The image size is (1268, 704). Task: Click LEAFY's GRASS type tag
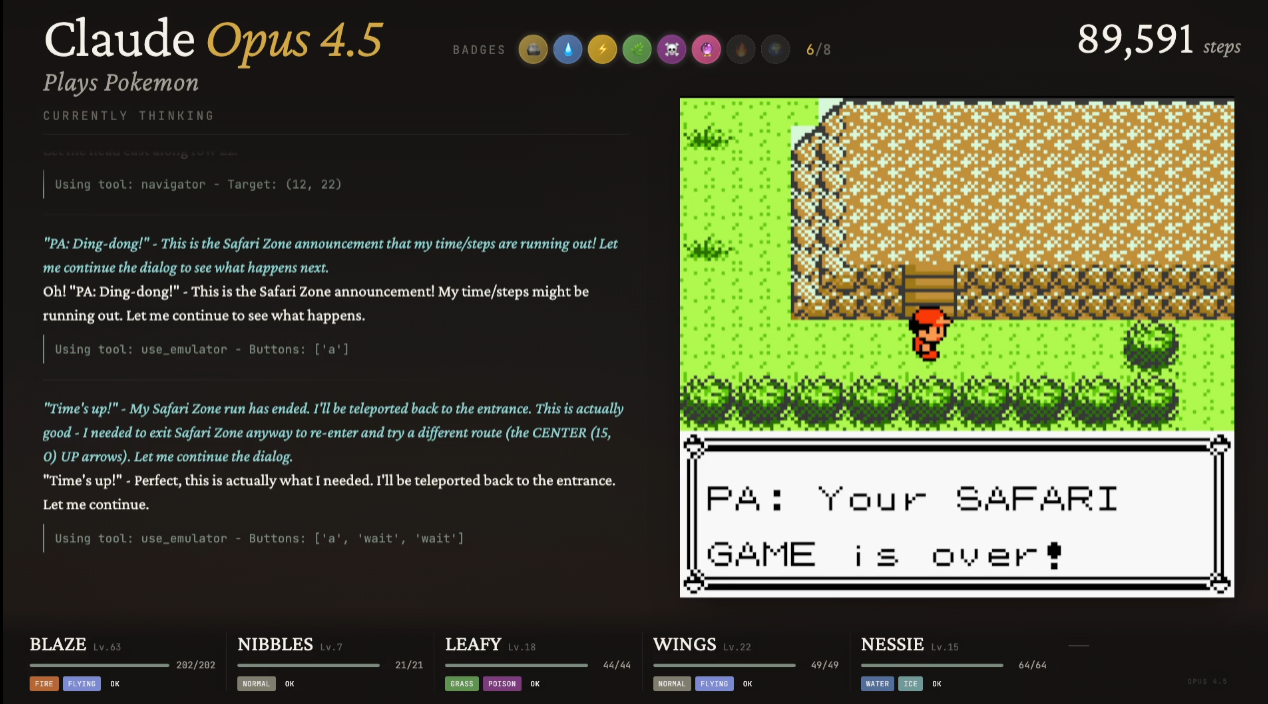(x=462, y=684)
